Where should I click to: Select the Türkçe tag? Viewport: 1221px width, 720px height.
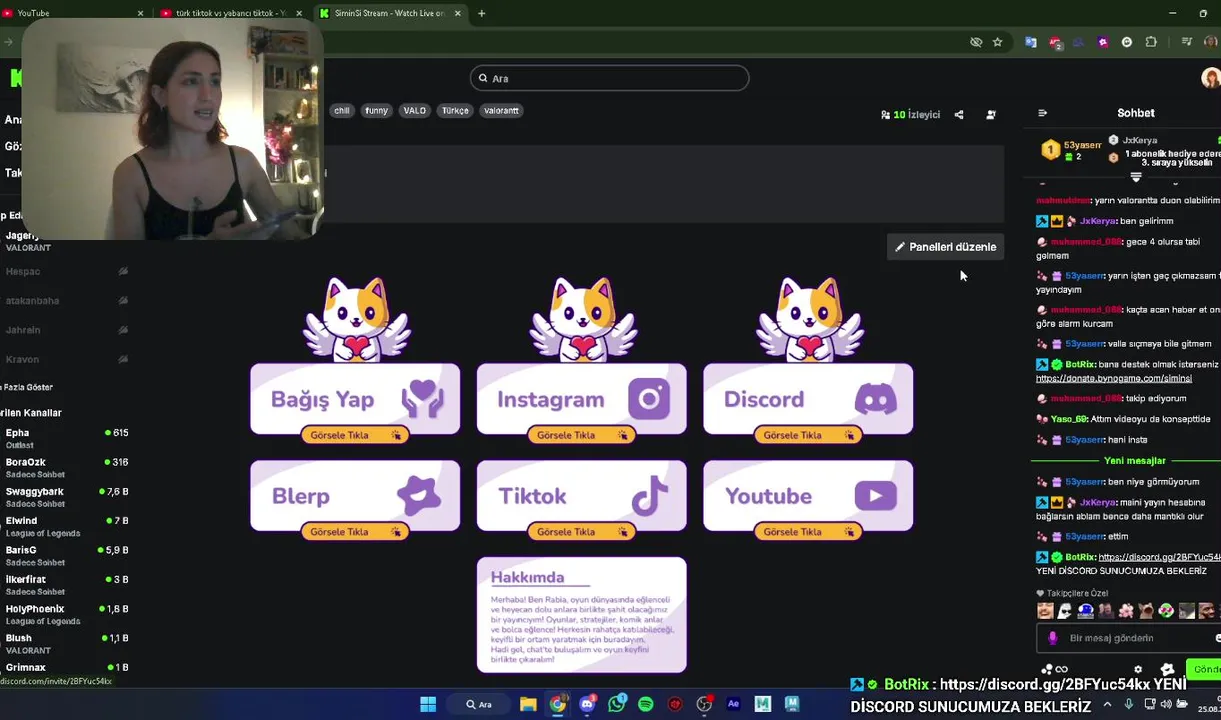click(455, 111)
